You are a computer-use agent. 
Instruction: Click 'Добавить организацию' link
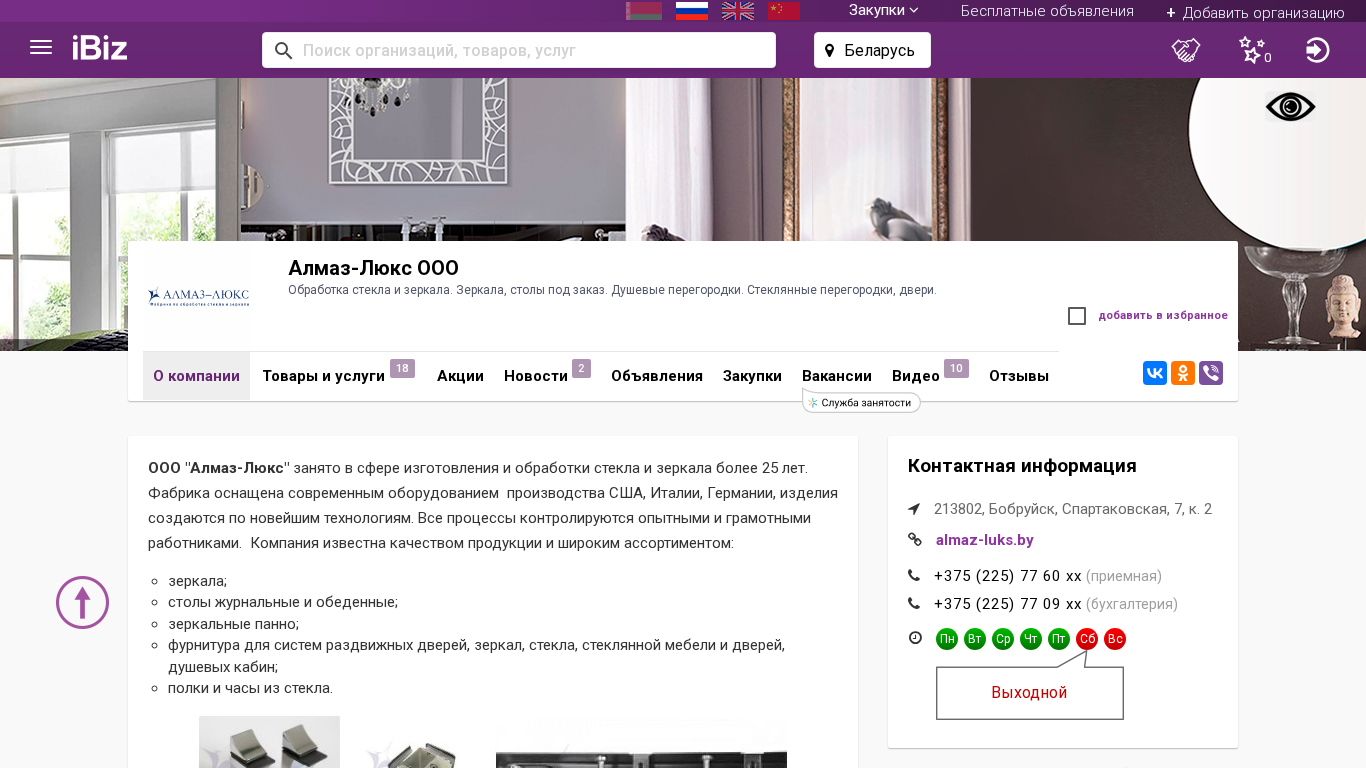[x=1255, y=13]
